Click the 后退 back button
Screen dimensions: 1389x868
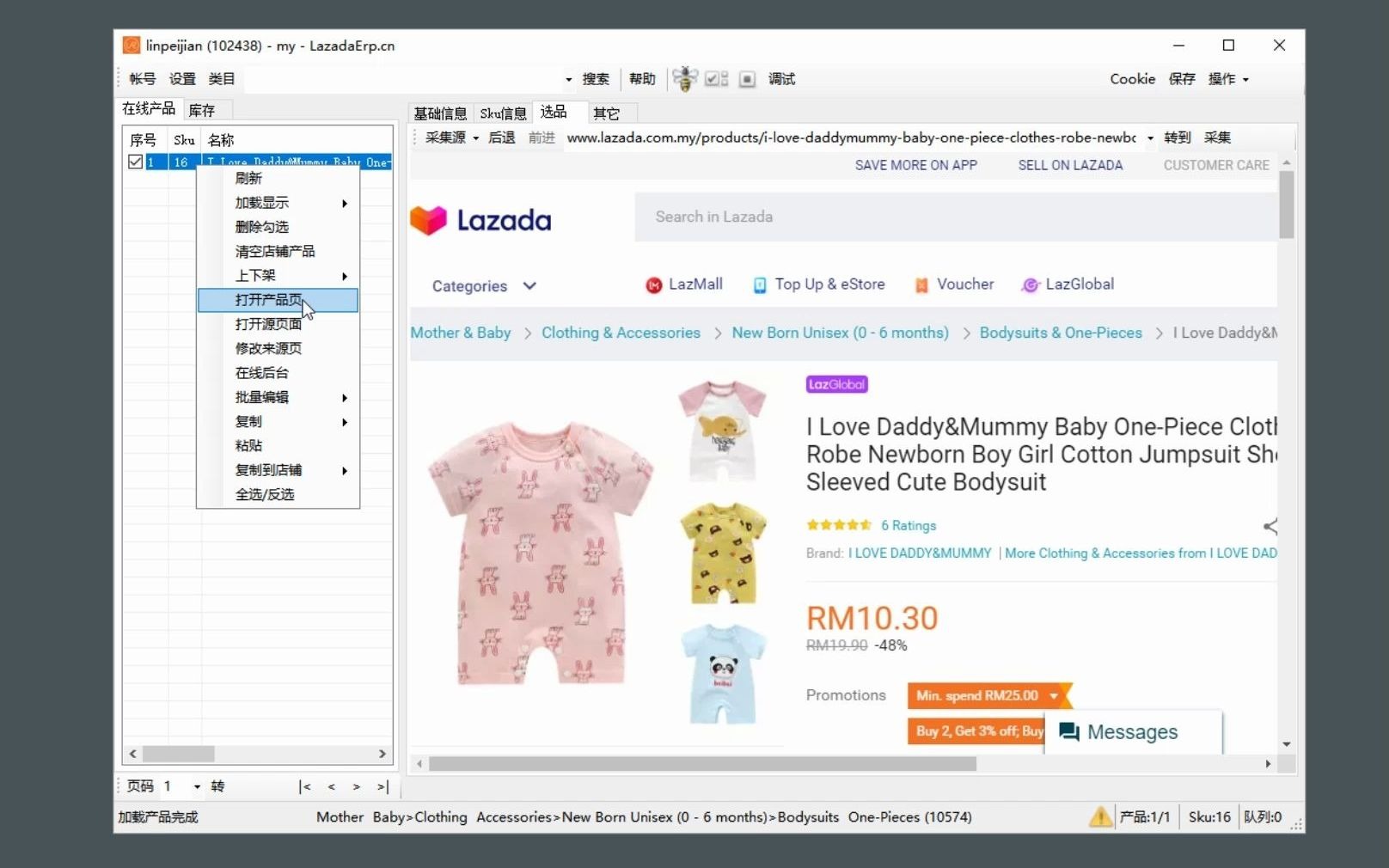(502, 138)
